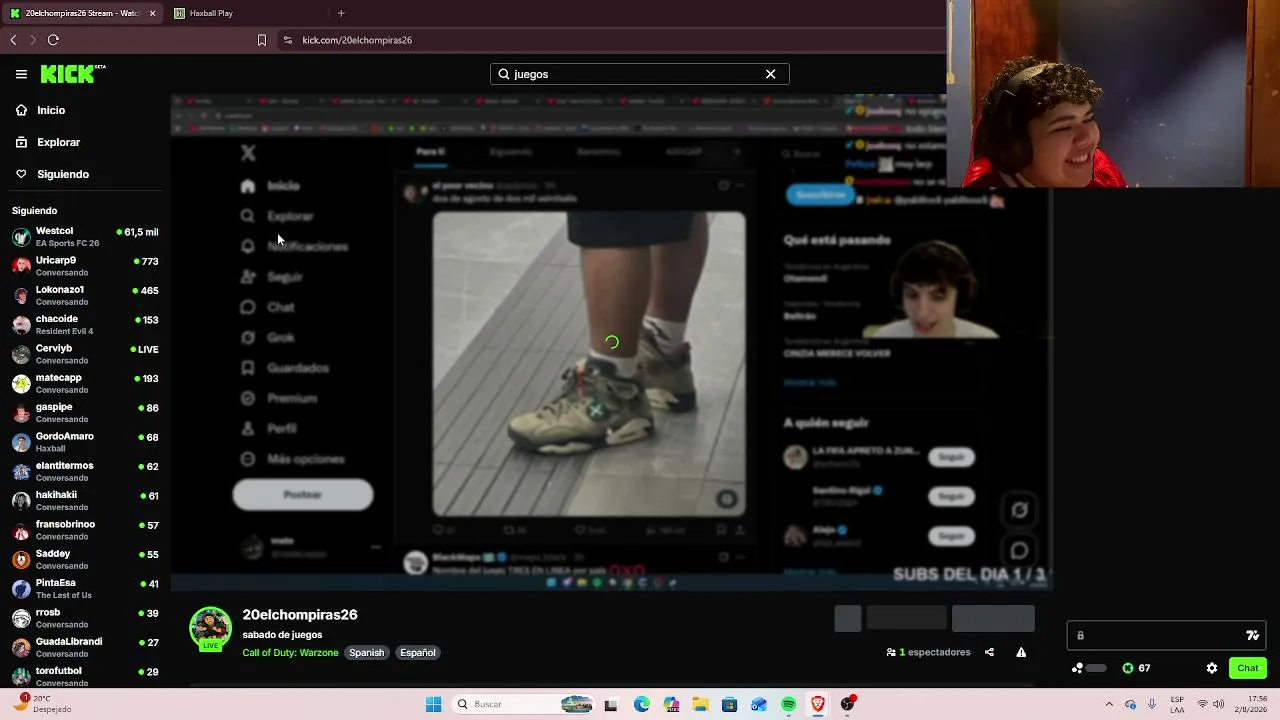Click gaspipe's avatar in sidebar
The height and width of the screenshot is (720, 1280).
click(x=21, y=413)
